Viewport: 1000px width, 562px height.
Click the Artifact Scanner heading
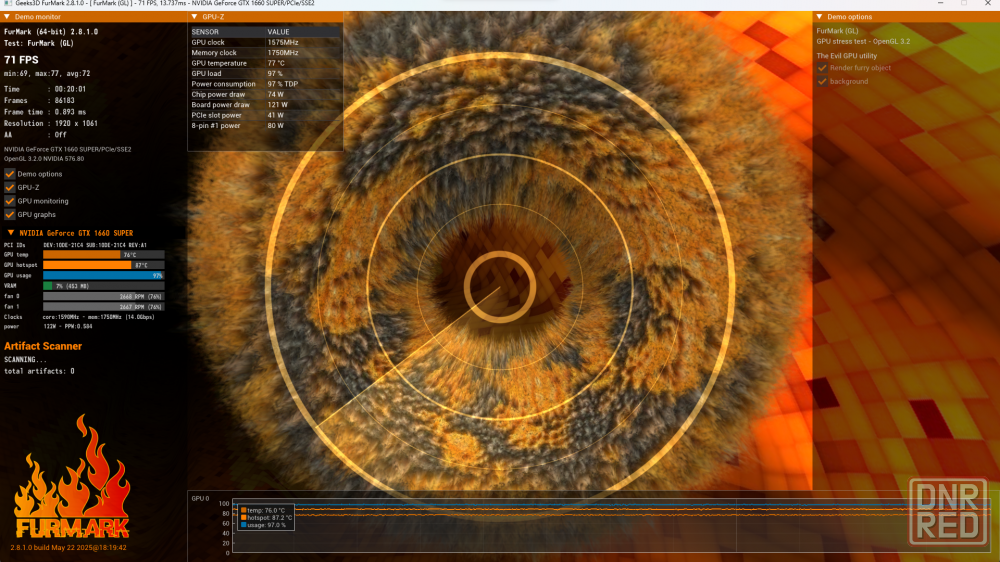tap(43, 346)
